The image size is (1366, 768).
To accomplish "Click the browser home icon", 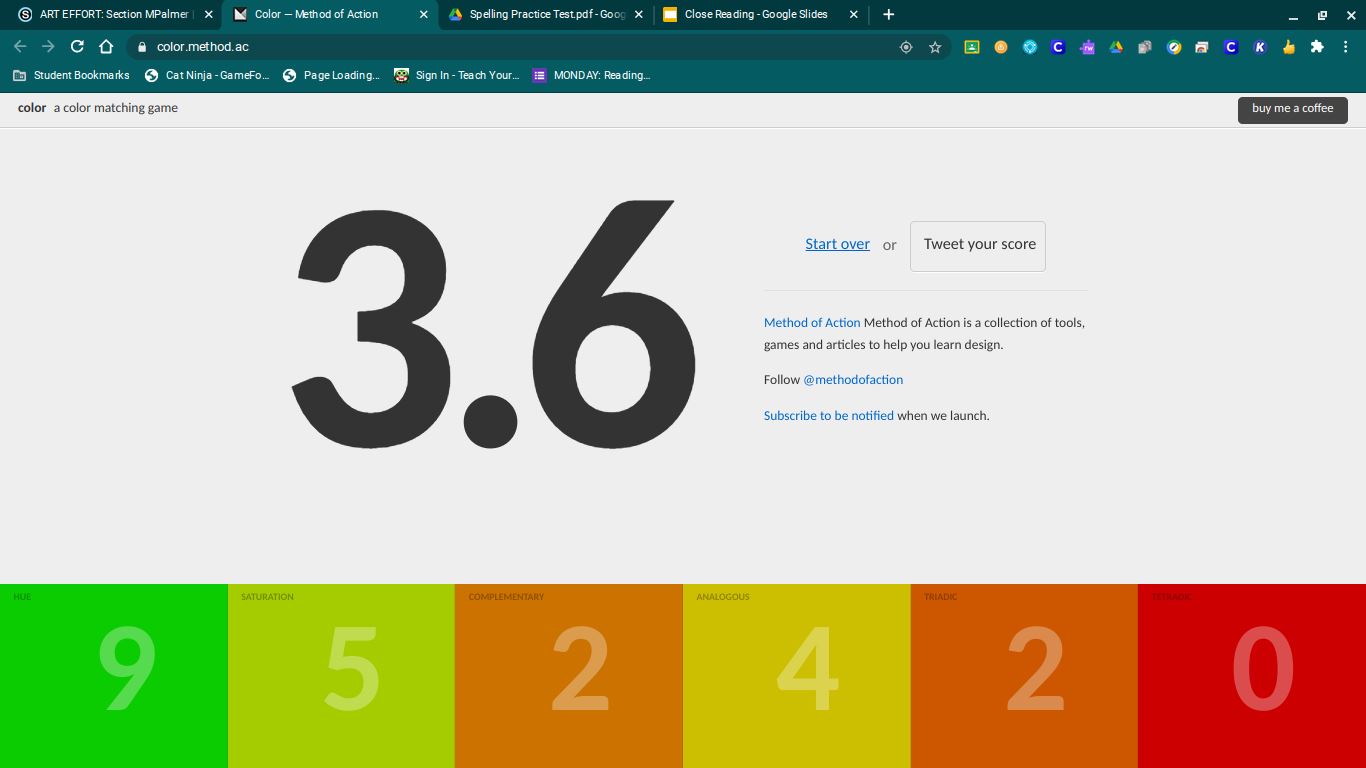I will [106, 47].
